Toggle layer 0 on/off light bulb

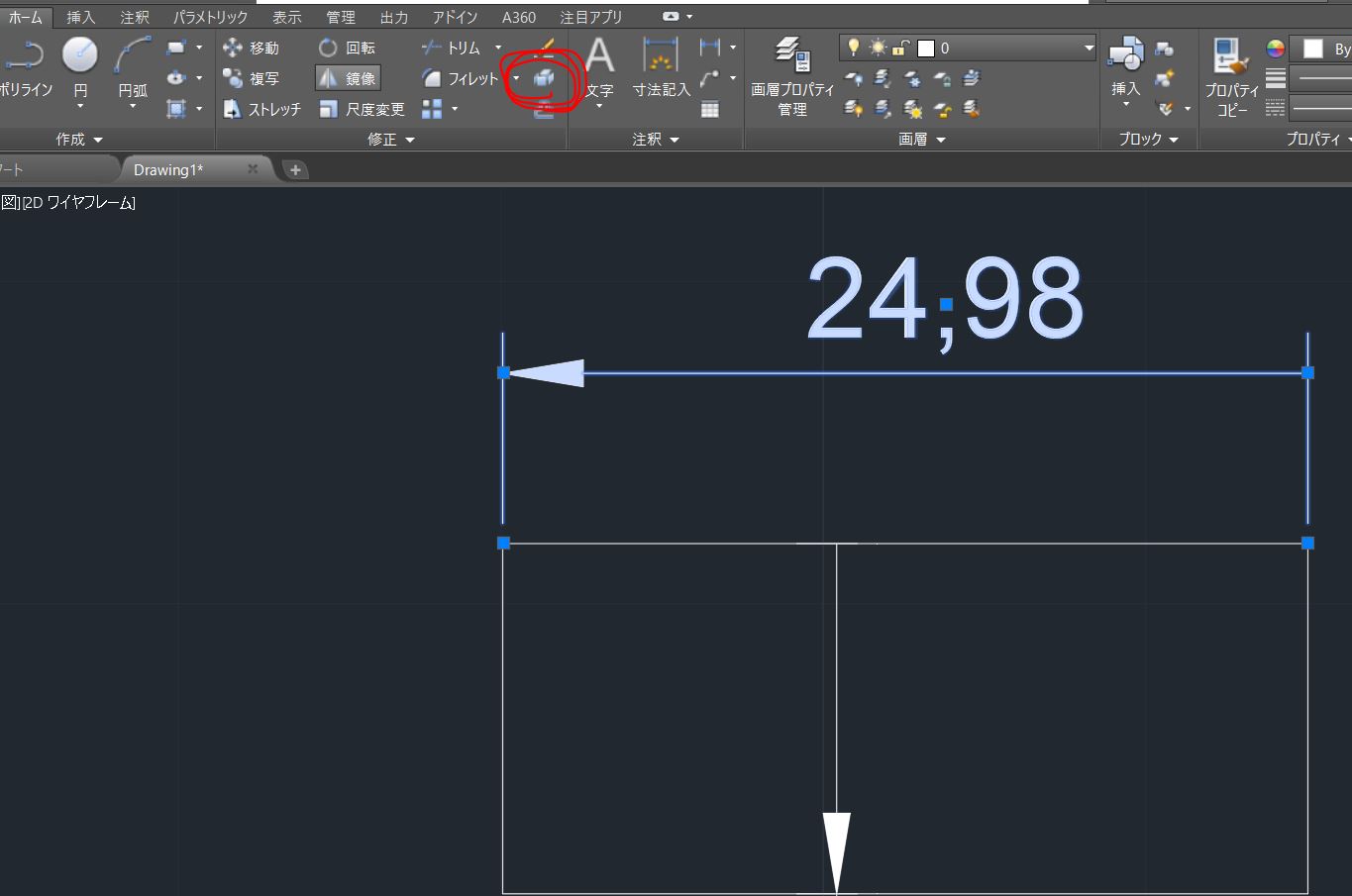point(854,47)
